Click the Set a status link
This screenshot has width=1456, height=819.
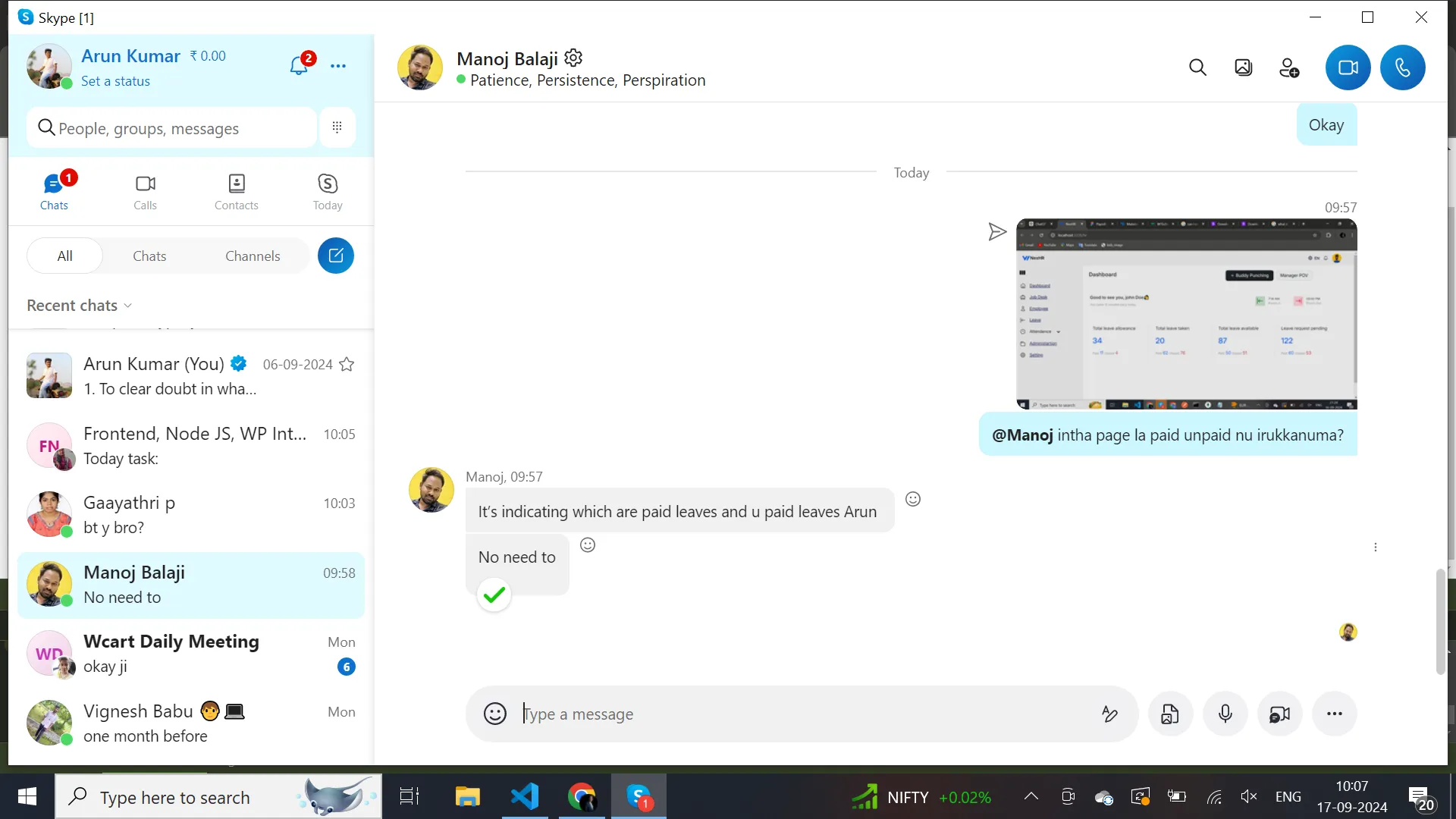115,81
